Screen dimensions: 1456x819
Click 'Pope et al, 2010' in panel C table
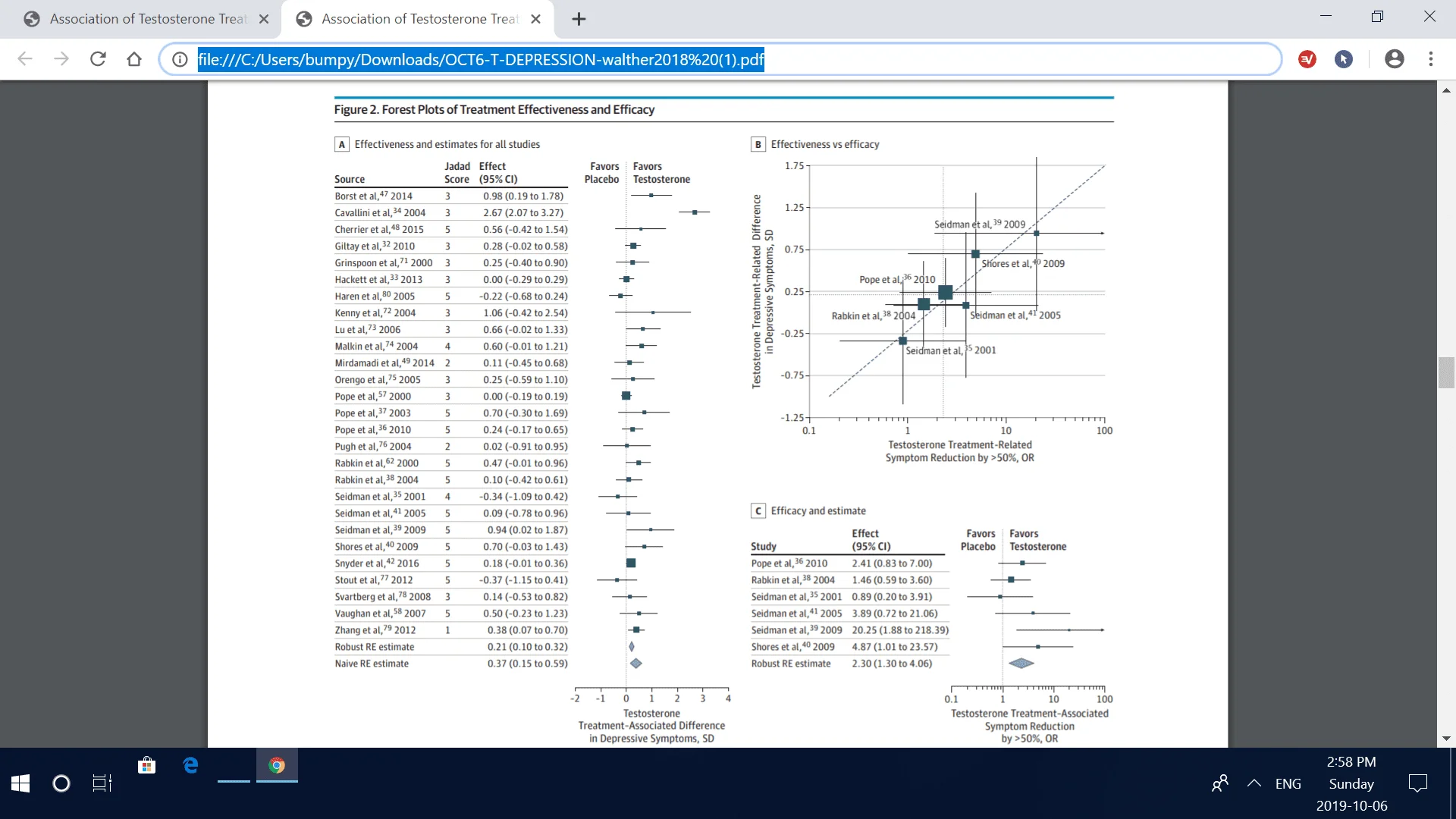coord(789,563)
